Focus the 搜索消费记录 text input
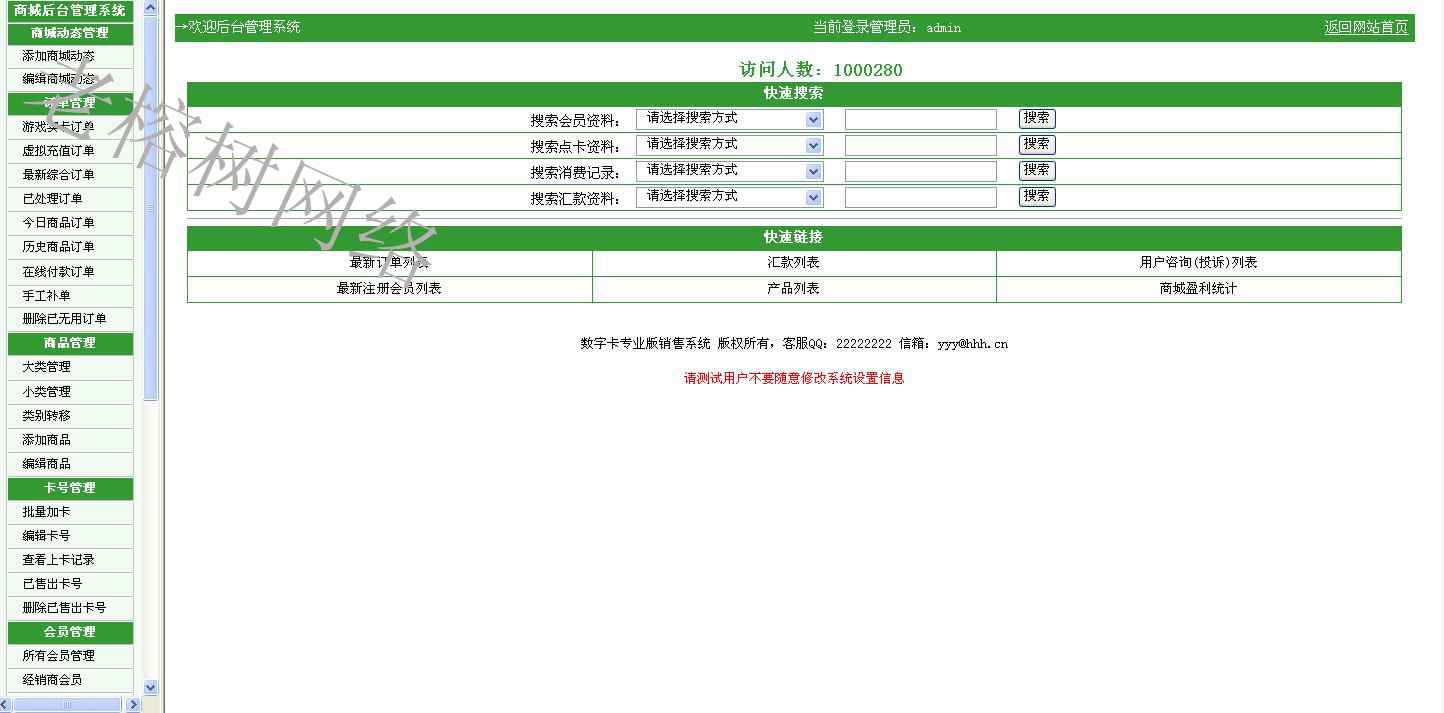1444x713 pixels. tap(921, 172)
